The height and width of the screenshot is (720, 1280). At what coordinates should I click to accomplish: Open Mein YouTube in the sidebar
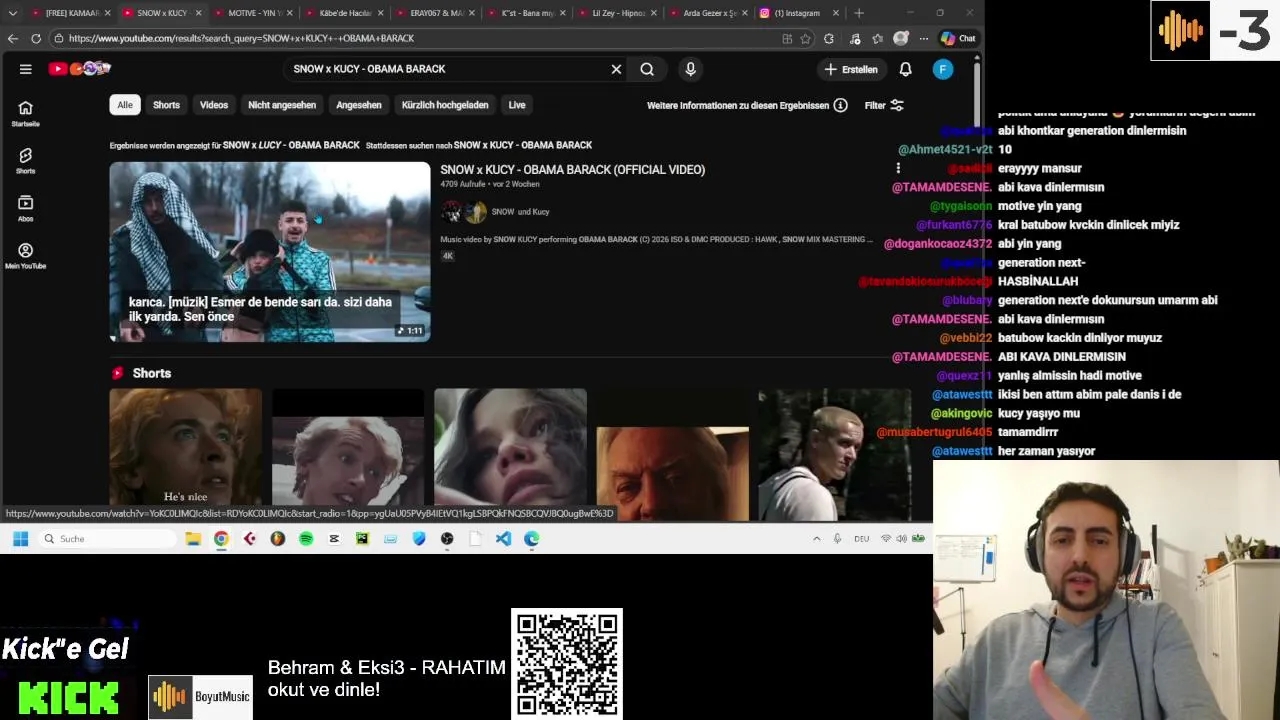26,255
